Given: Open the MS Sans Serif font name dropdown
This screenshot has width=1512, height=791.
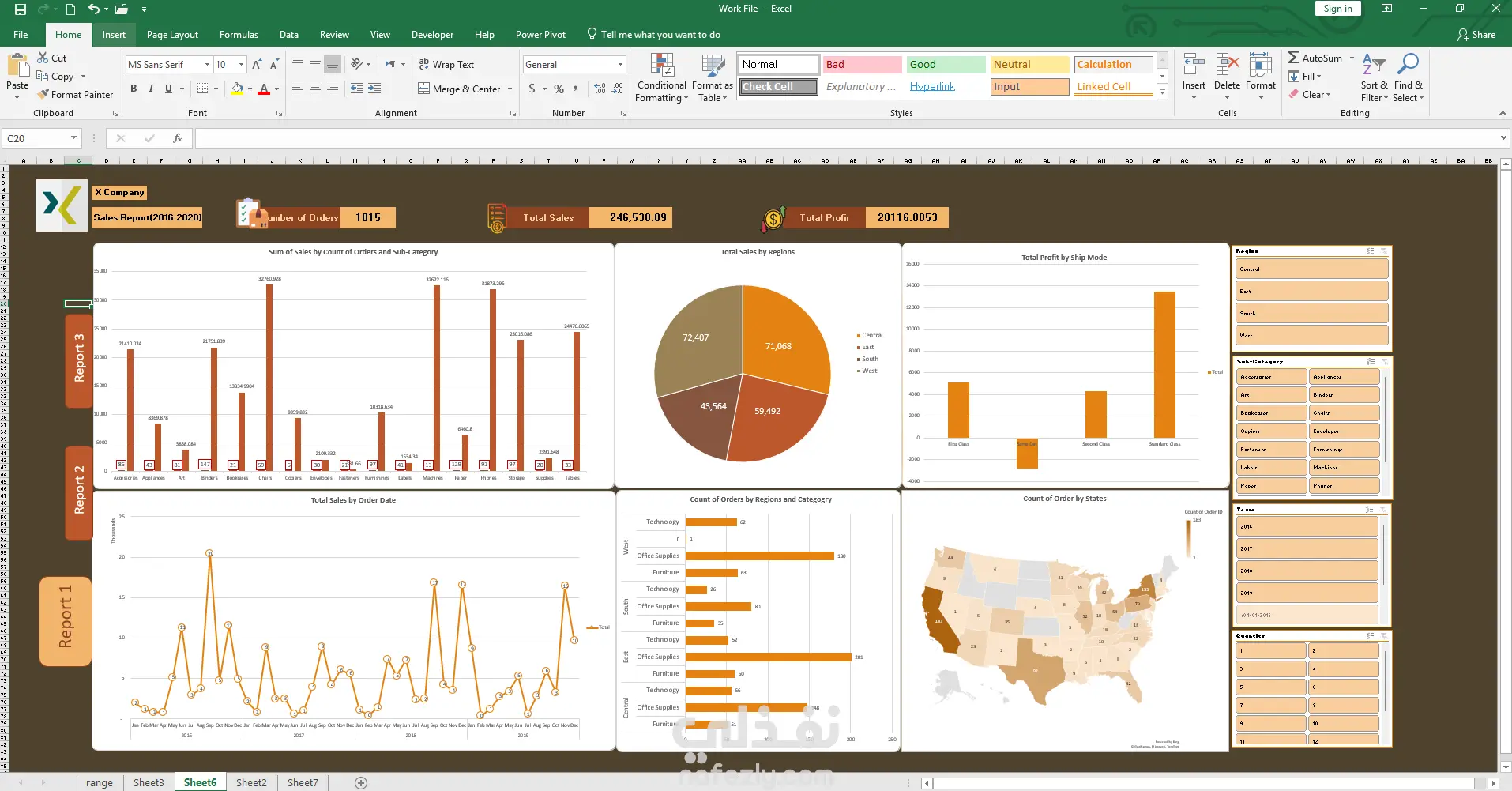Looking at the screenshot, I should (208, 65).
